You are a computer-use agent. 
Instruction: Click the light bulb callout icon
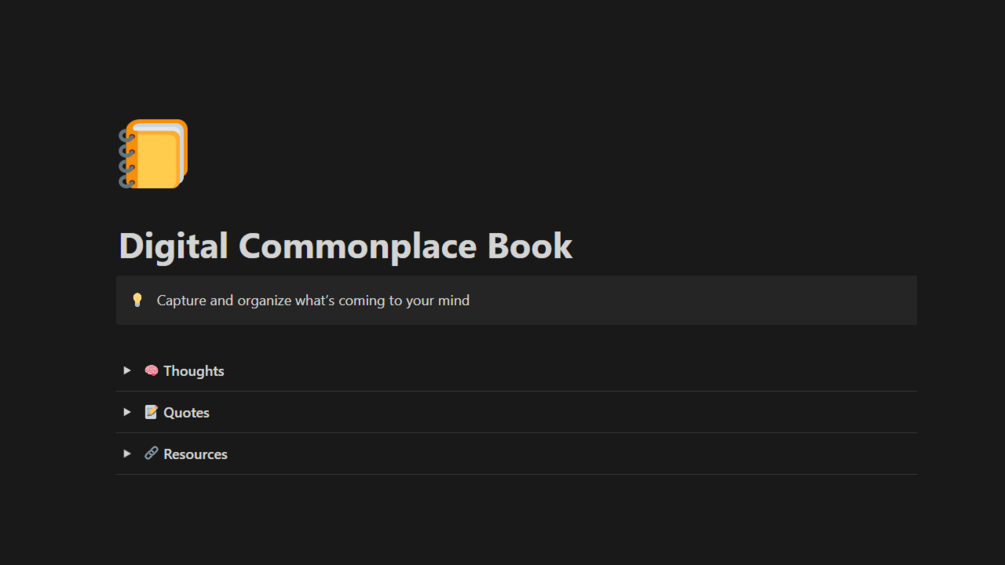point(138,300)
